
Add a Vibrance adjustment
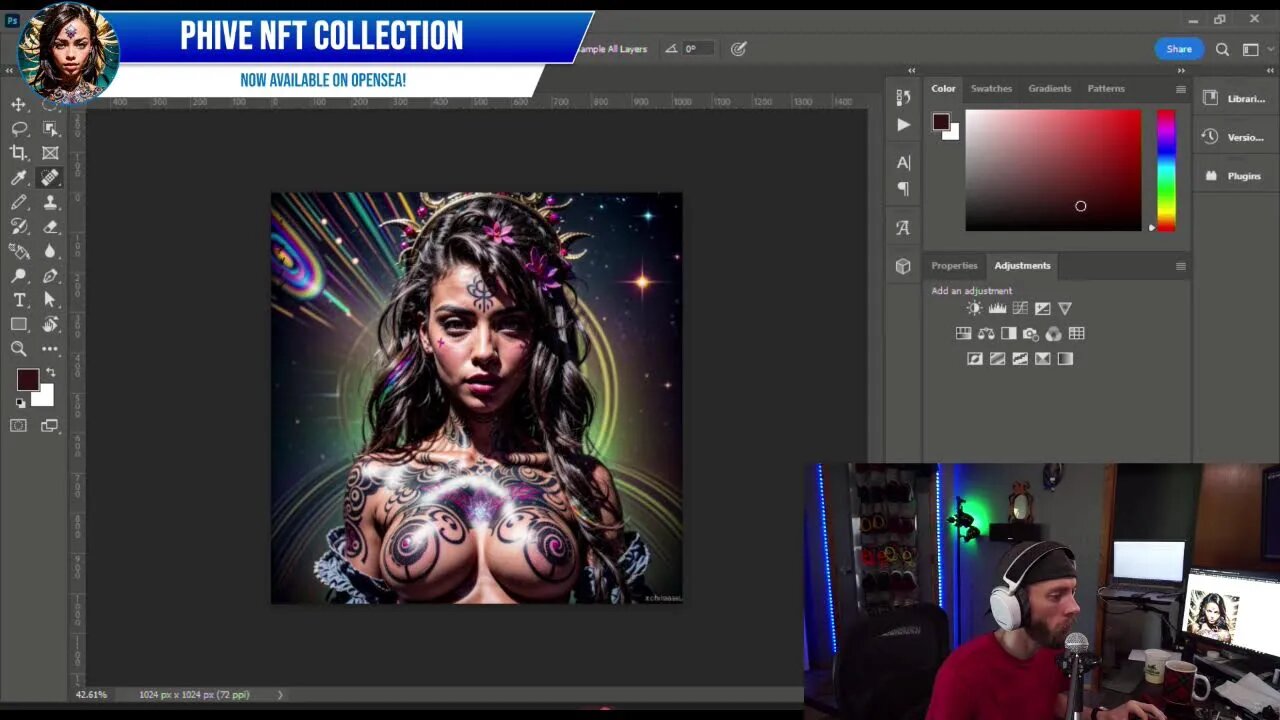pos(1065,308)
